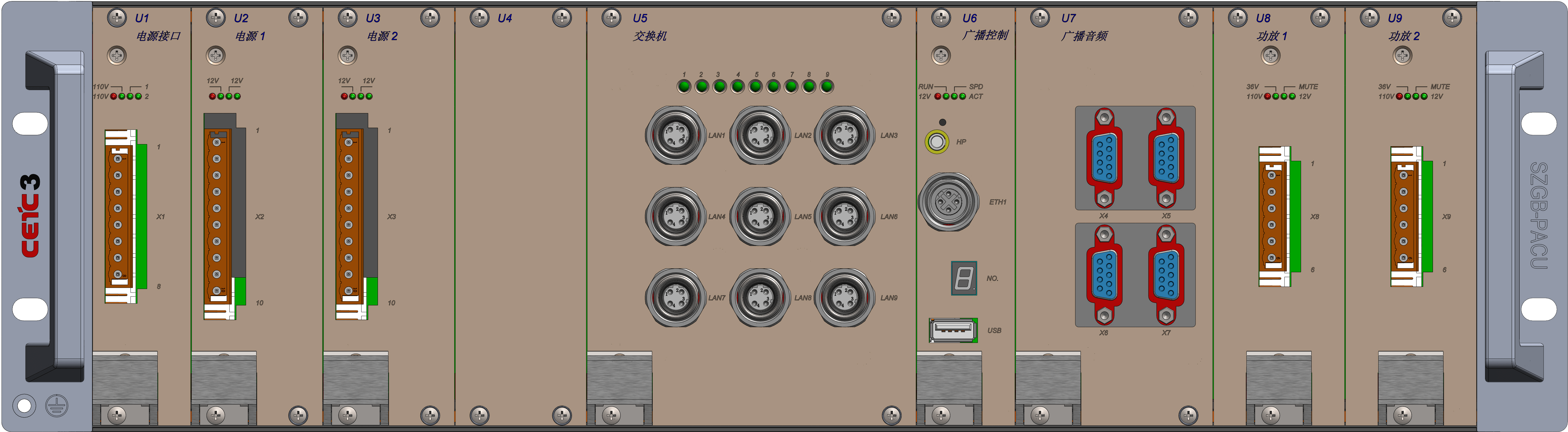Click the ETH1 round connector

coord(948,202)
